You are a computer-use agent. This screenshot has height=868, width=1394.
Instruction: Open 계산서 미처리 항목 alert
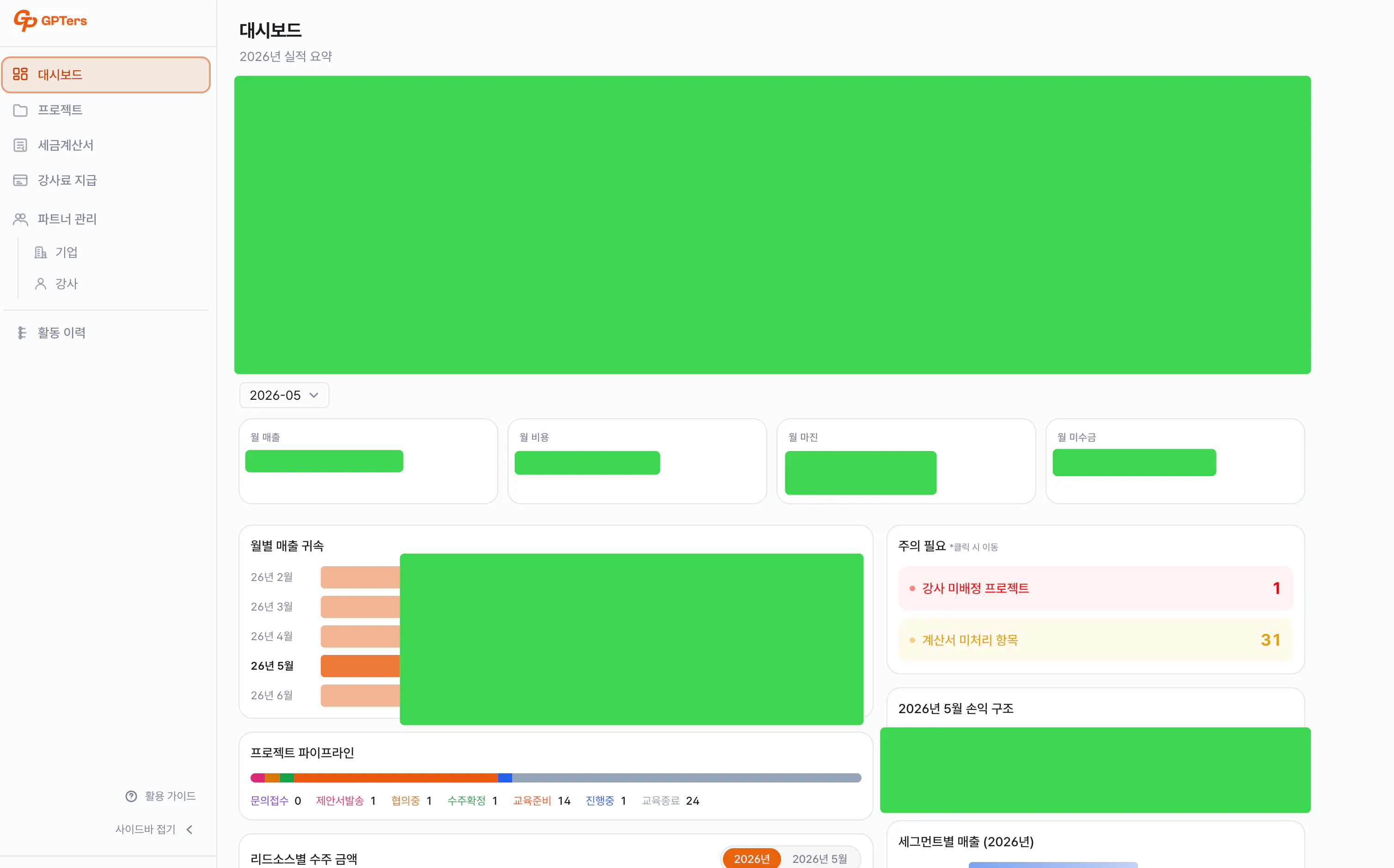point(1095,640)
